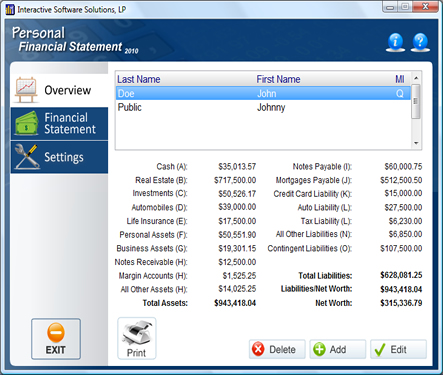Click the Tax Liability value $6,230.00
443x375 pixels.
tap(405, 221)
